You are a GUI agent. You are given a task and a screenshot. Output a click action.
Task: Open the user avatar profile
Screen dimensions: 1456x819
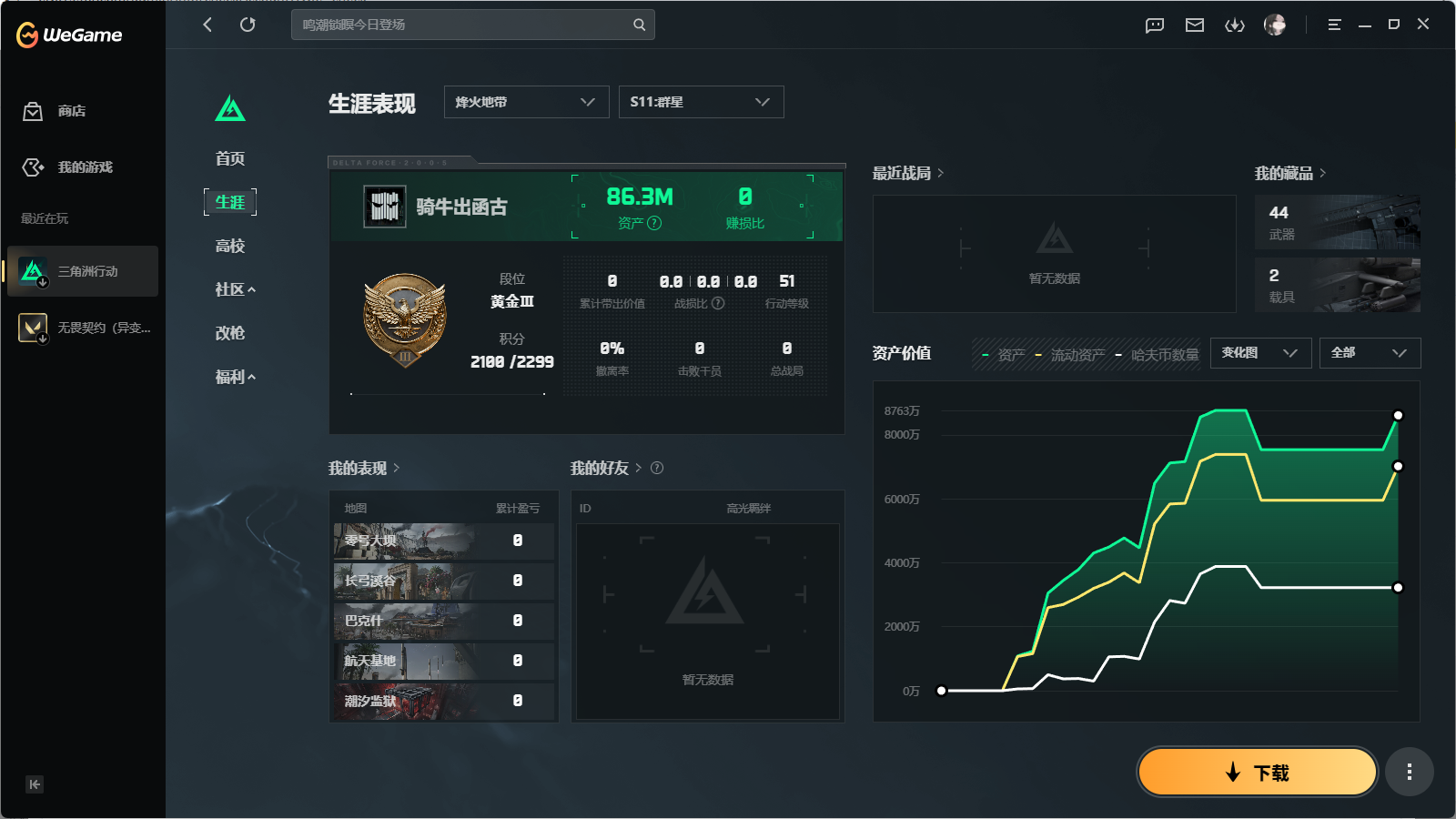1275,25
